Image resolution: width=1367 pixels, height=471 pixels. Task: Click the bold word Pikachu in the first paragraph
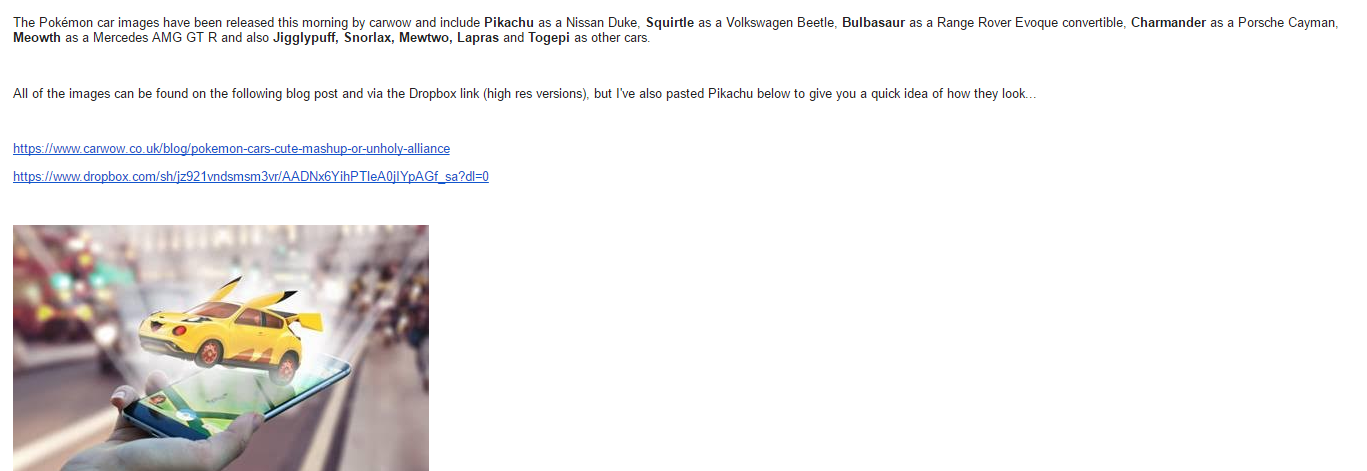[509, 22]
